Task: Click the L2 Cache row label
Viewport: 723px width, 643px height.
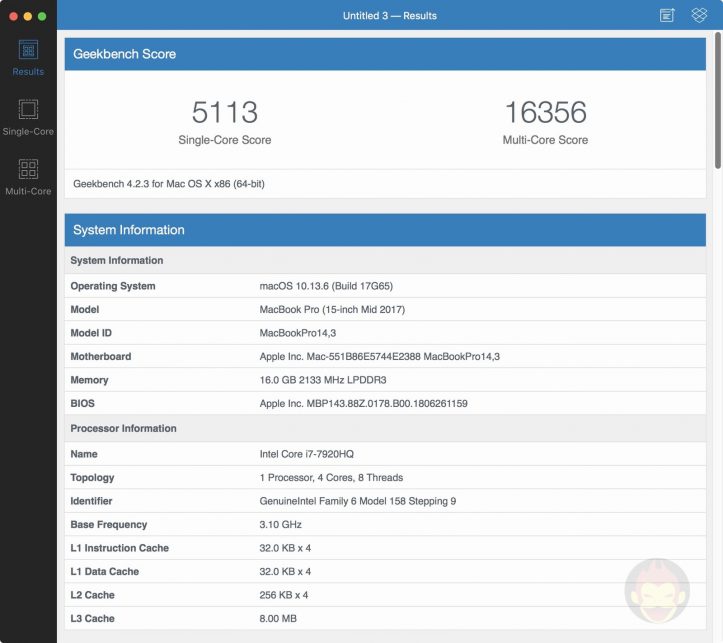Action: (92, 595)
